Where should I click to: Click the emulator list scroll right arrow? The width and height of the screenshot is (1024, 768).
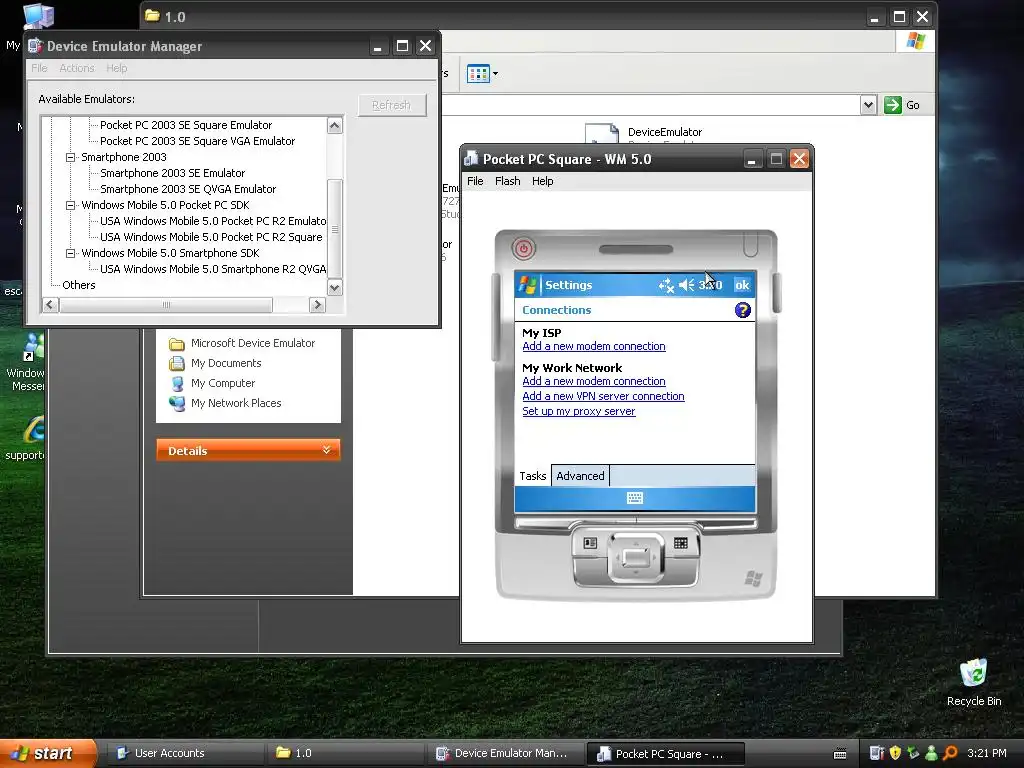[317, 305]
